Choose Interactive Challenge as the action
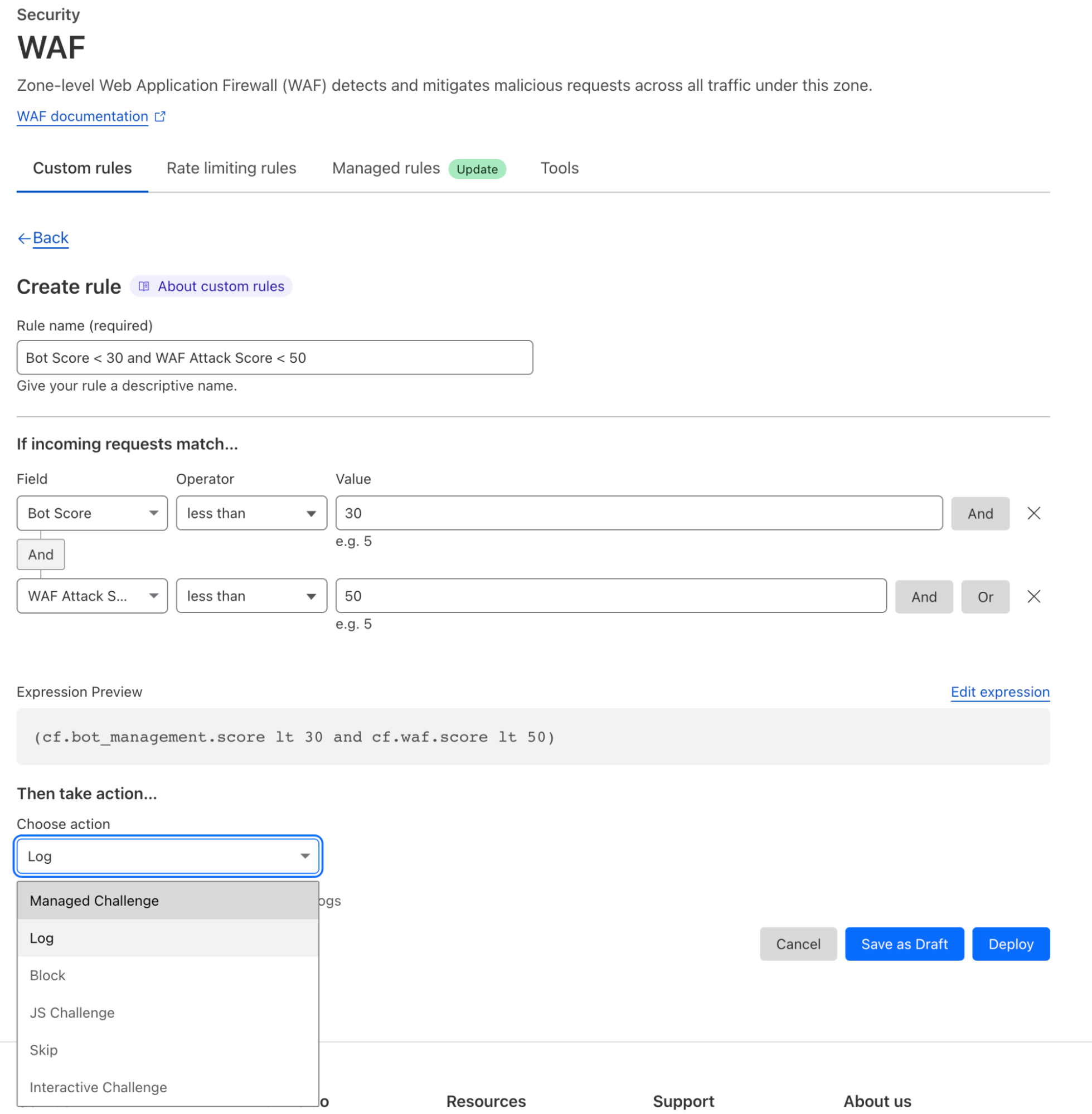Viewport: 1092px width, 1114px height. tap(98, 1087)
